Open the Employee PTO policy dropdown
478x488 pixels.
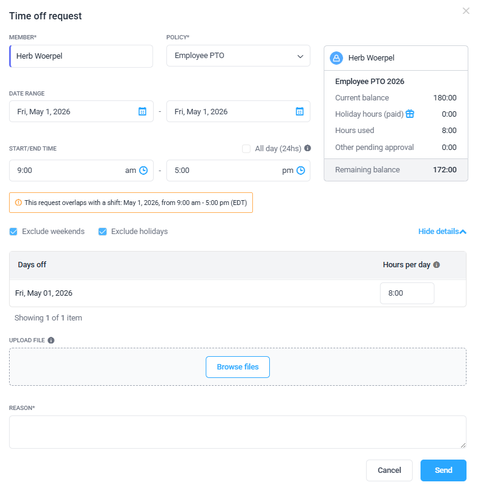(238, 56)
